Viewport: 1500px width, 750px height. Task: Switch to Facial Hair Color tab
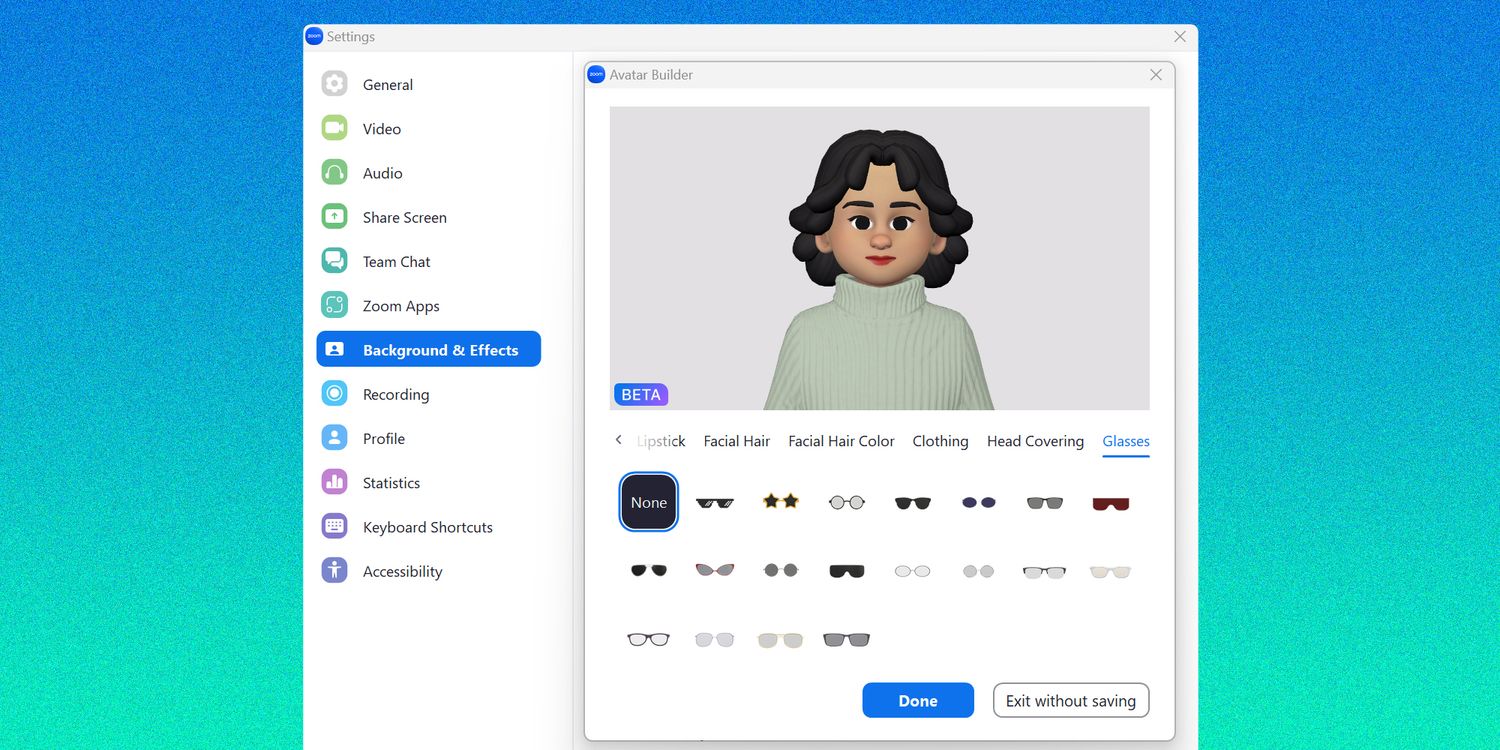coord(841,441)
